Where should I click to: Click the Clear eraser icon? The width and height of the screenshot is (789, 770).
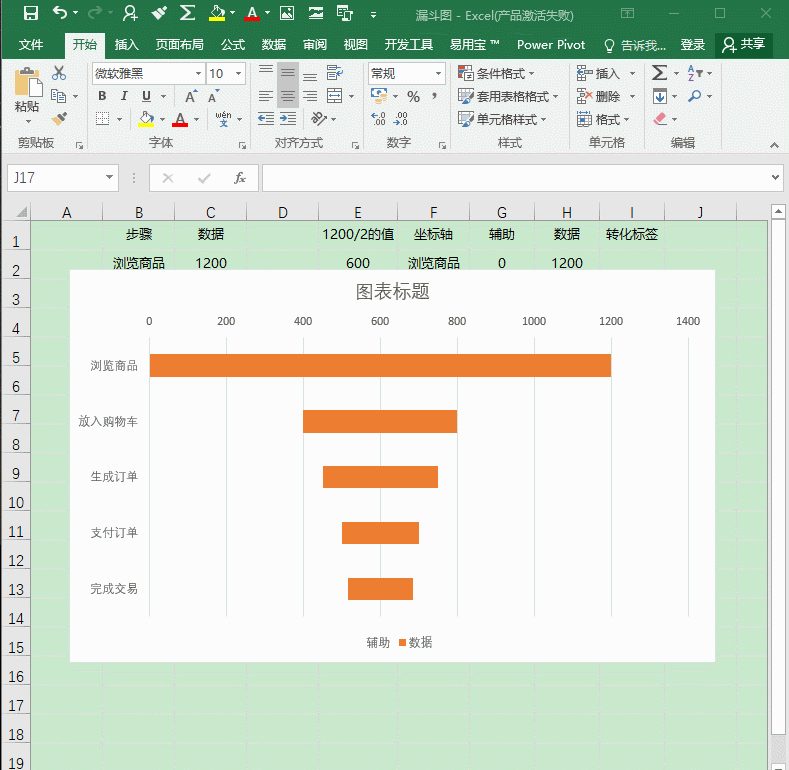pyautogui.click(x=660, y=119)
